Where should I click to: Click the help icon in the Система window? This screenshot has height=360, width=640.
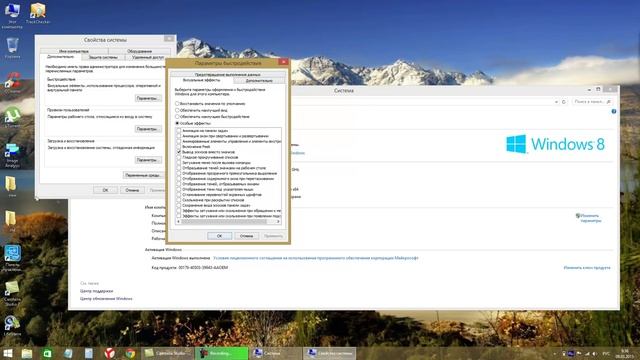click(613, 111)
